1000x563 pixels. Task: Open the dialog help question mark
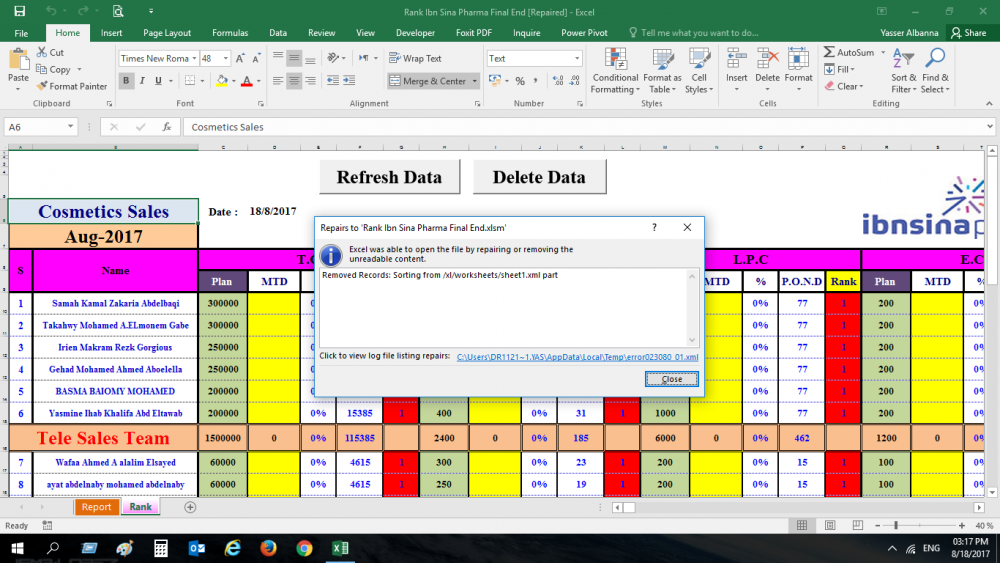point(654,227)
